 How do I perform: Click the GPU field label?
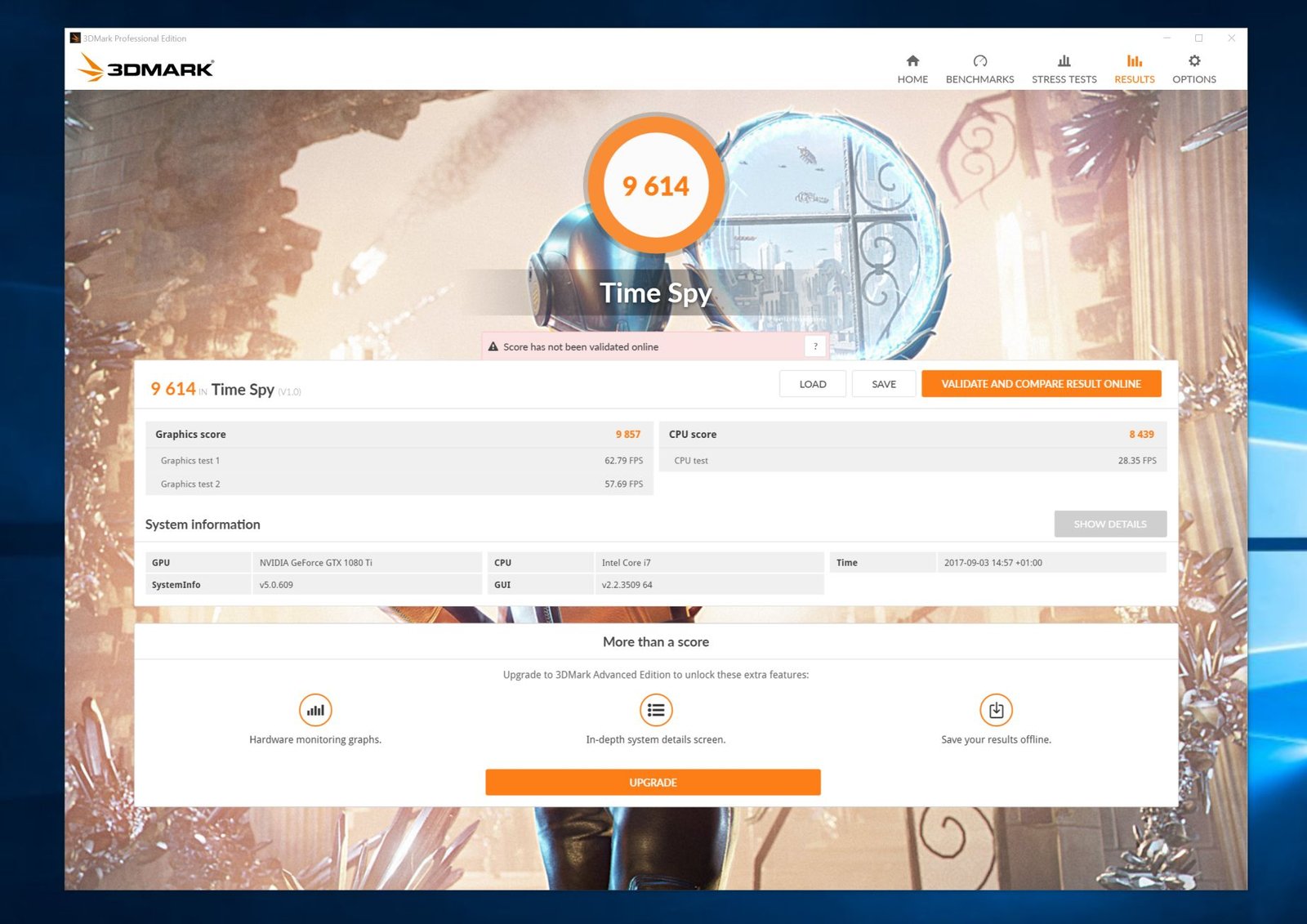click(161, 563)
